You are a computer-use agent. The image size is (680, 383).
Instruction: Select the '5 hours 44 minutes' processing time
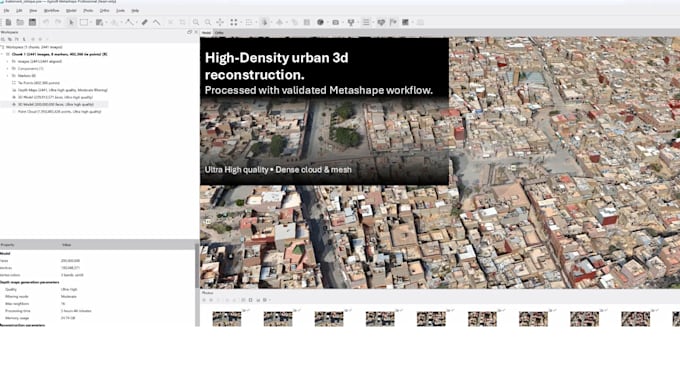click(x=76, y=311)
